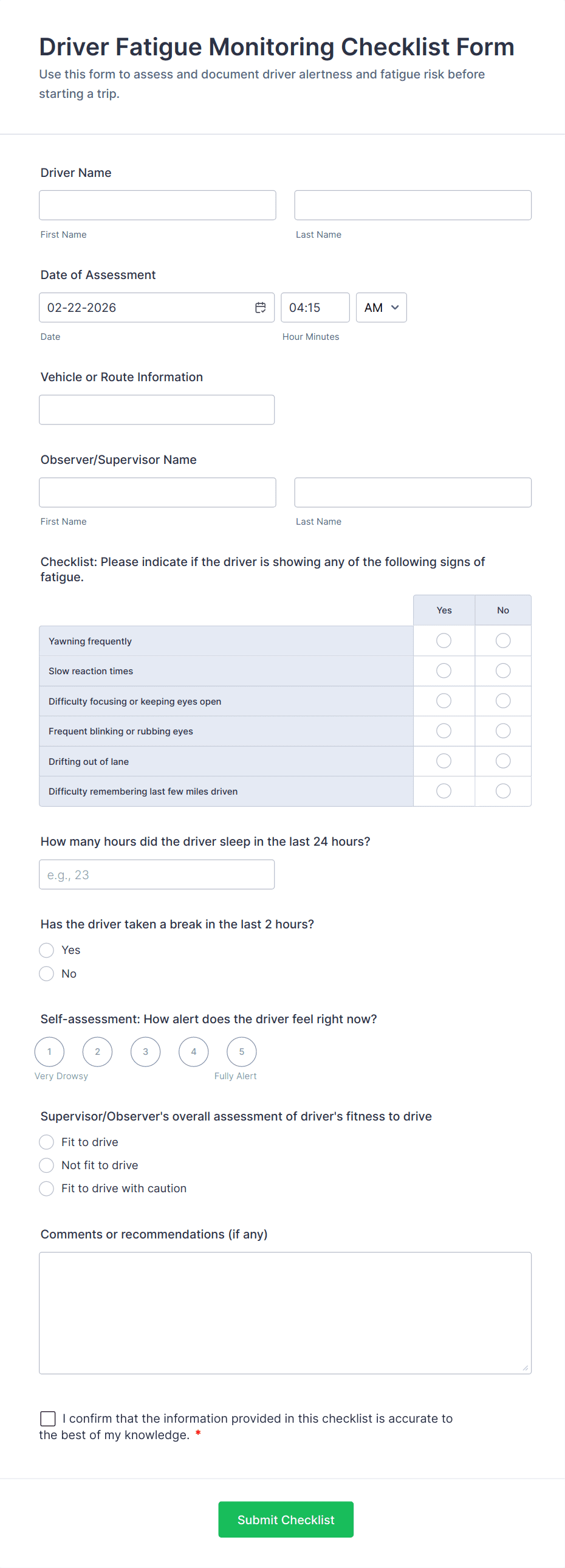Select Yes for Drifting out of lane
565x1568 pixels.
click(x=443, y=761)
